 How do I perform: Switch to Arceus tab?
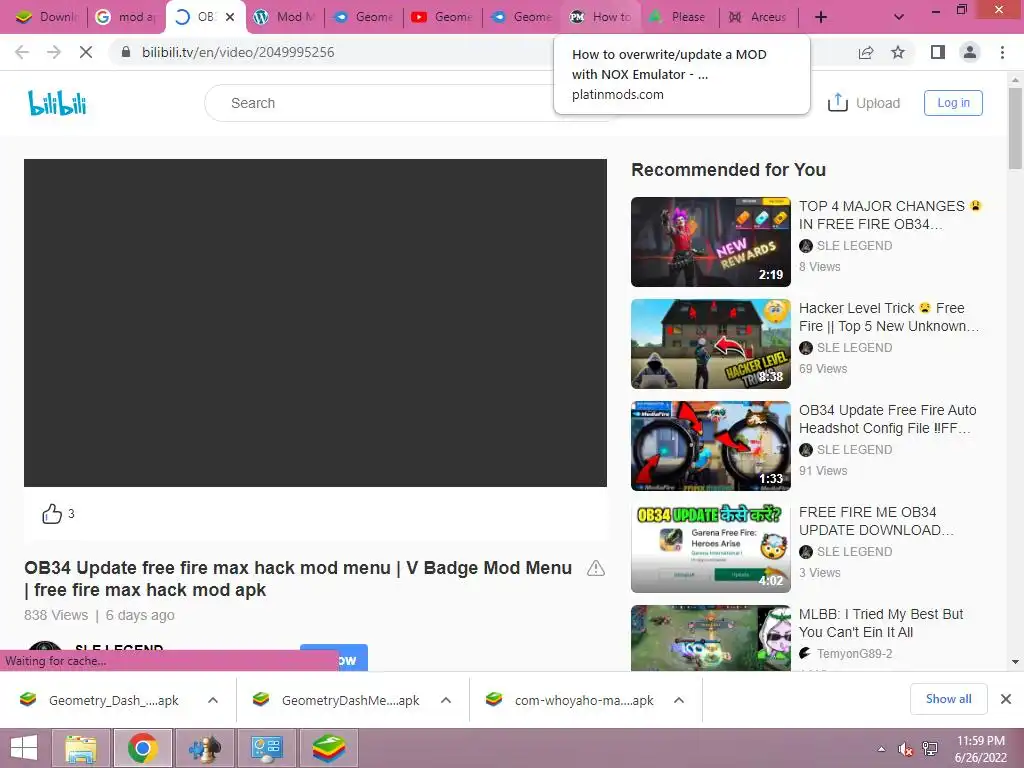(x=759, y=17)
